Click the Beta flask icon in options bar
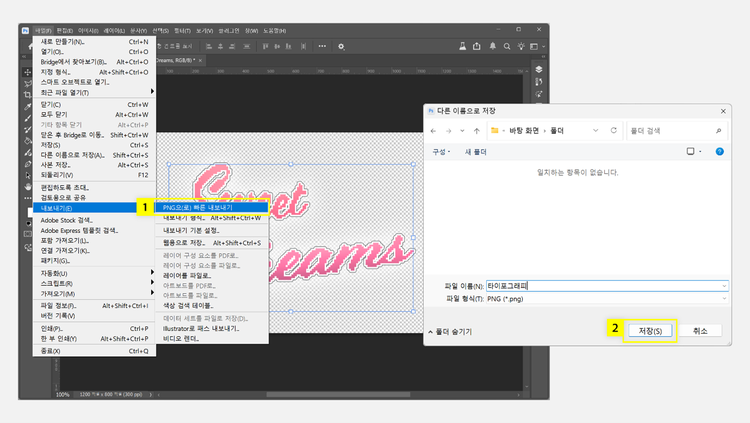This screenshot has width=750, height=423. 463,46
